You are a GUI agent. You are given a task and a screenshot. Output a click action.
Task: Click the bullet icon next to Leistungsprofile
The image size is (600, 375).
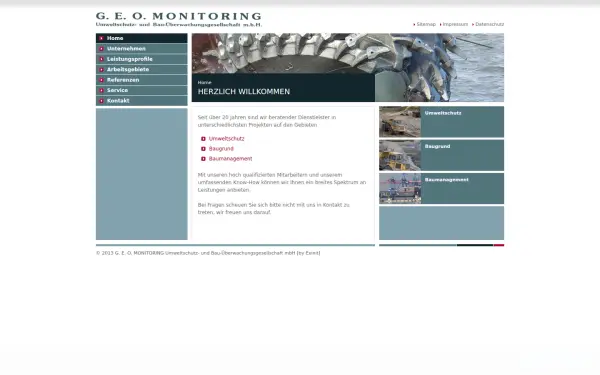click(x=101, y=59)
